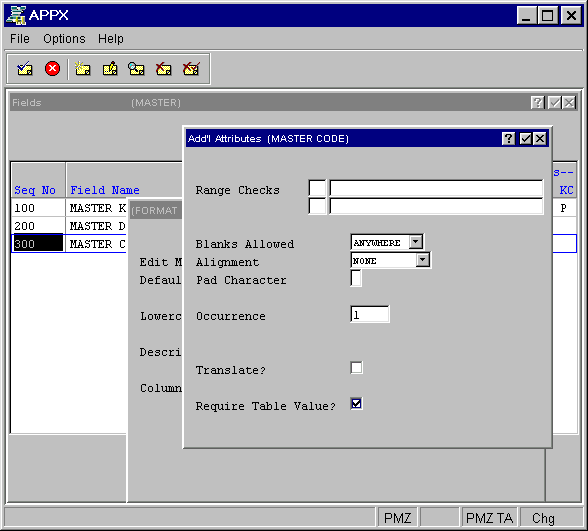588x531 pixels.
Task: Open the File menu
Action: (20, 39)
